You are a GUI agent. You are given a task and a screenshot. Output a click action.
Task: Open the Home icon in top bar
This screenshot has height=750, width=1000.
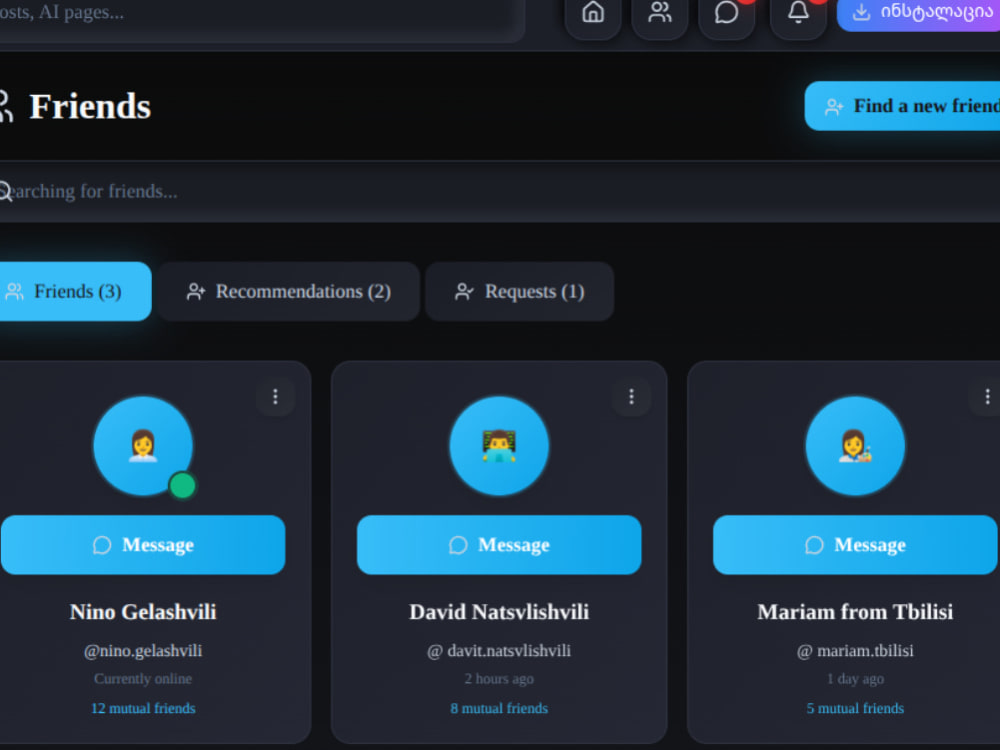click(592, 12)
